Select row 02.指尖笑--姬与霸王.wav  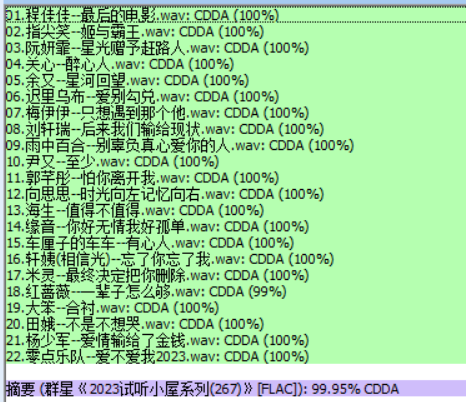point(236,32)
